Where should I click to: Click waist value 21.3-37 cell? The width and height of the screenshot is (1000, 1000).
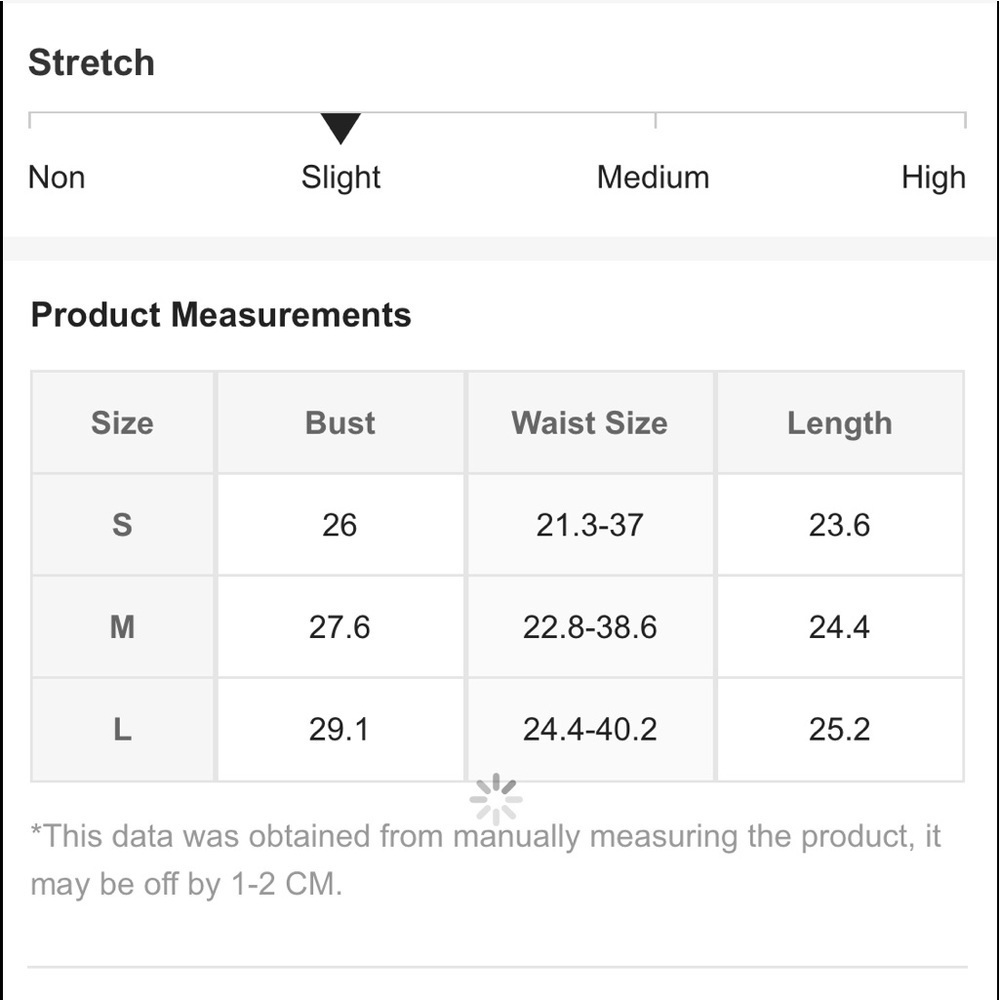590,525
